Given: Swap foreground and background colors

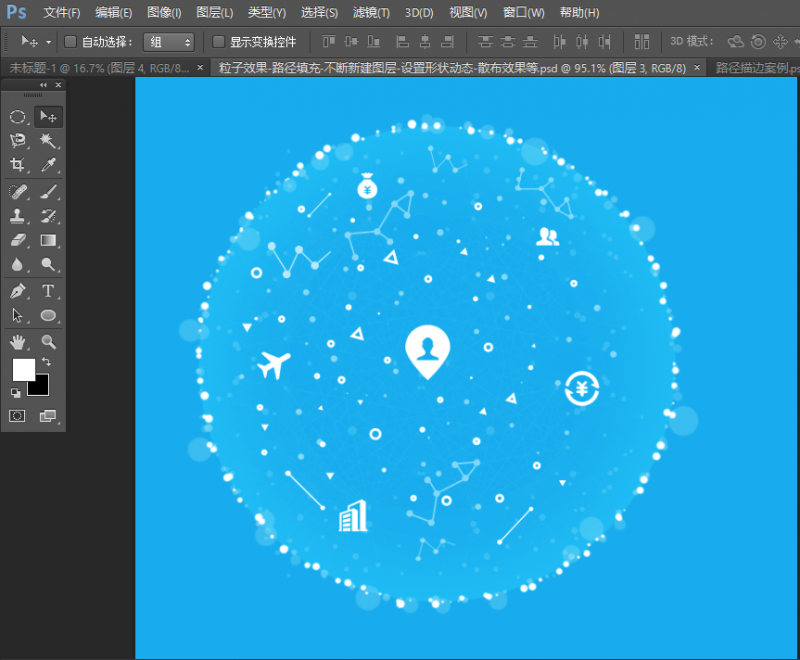Looking at the screenshot, I should [x=46, y=362].
